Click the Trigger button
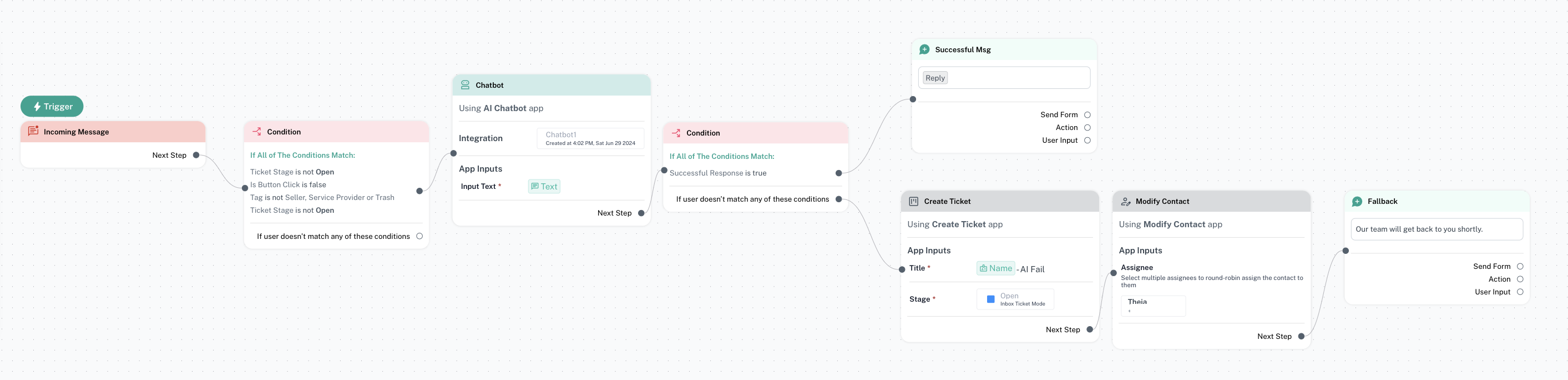 52,106
